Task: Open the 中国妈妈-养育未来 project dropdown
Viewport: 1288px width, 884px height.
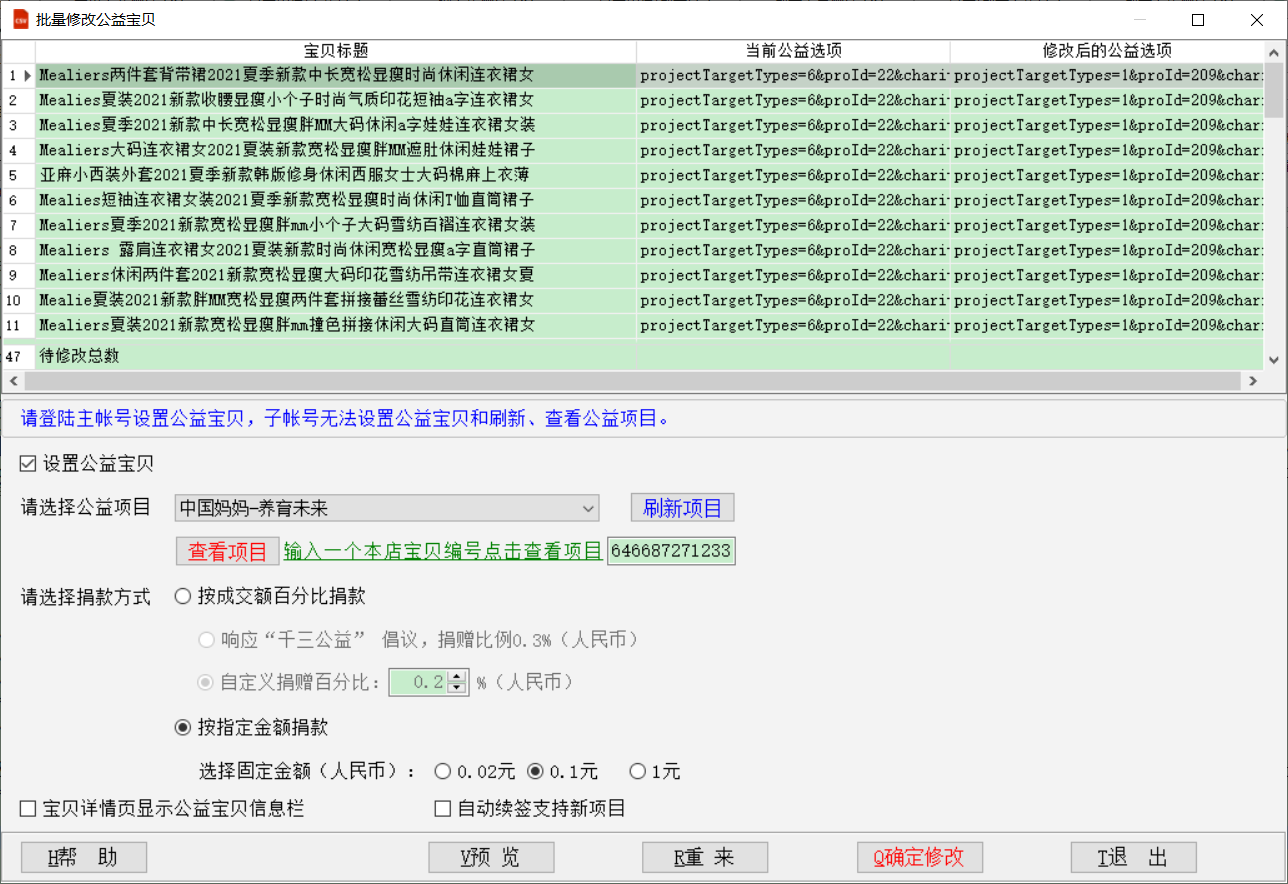Action: 387,508
